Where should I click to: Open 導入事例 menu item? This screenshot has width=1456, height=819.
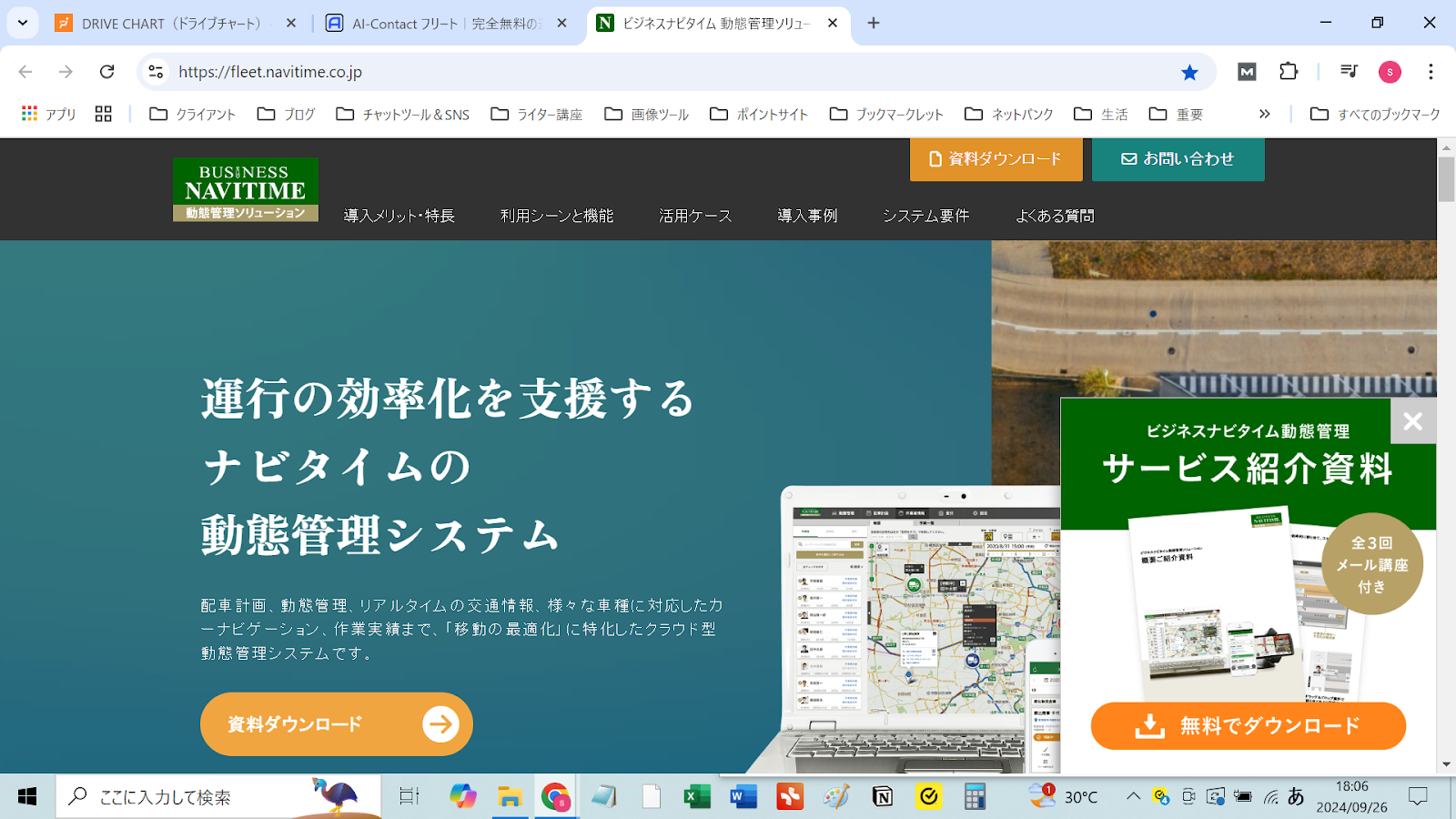pos(807,216)
